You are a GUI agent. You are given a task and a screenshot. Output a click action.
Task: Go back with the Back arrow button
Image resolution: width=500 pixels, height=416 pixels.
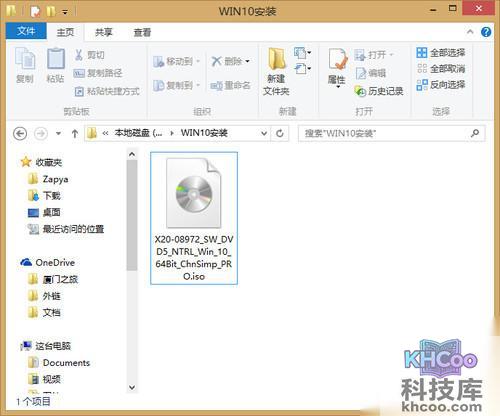(x=20, y=134)
